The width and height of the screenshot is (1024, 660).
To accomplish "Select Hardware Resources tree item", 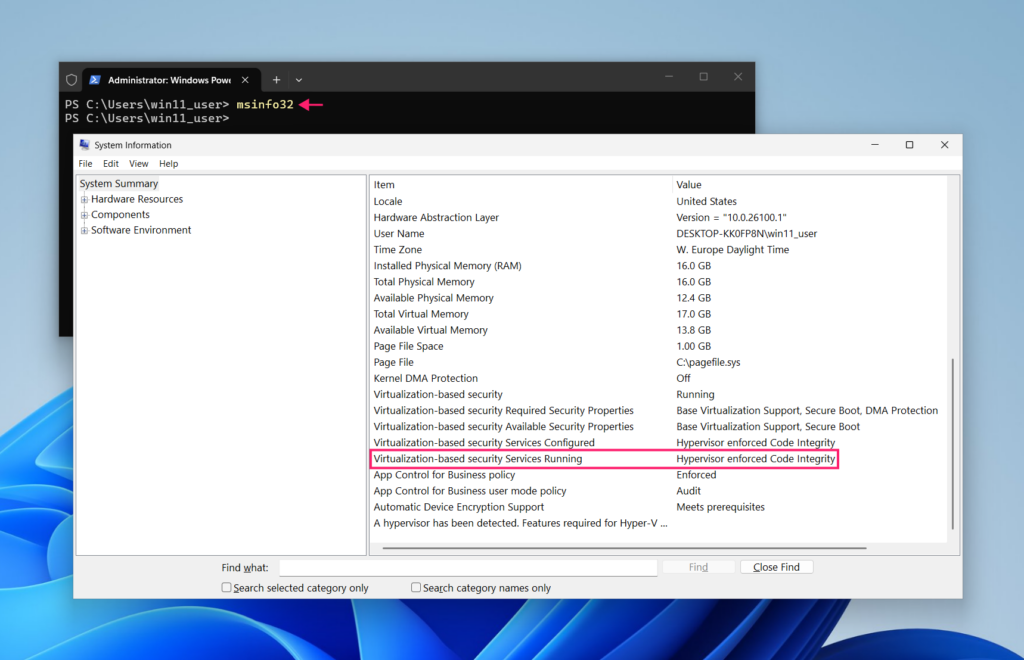I will point(137,199).
